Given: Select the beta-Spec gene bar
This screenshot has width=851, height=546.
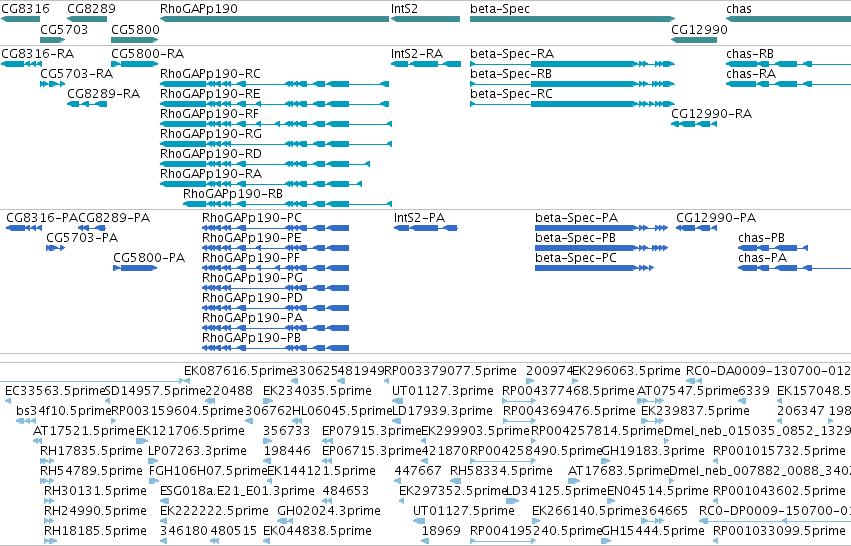Looking at the screenshot, I should point(573,19).
